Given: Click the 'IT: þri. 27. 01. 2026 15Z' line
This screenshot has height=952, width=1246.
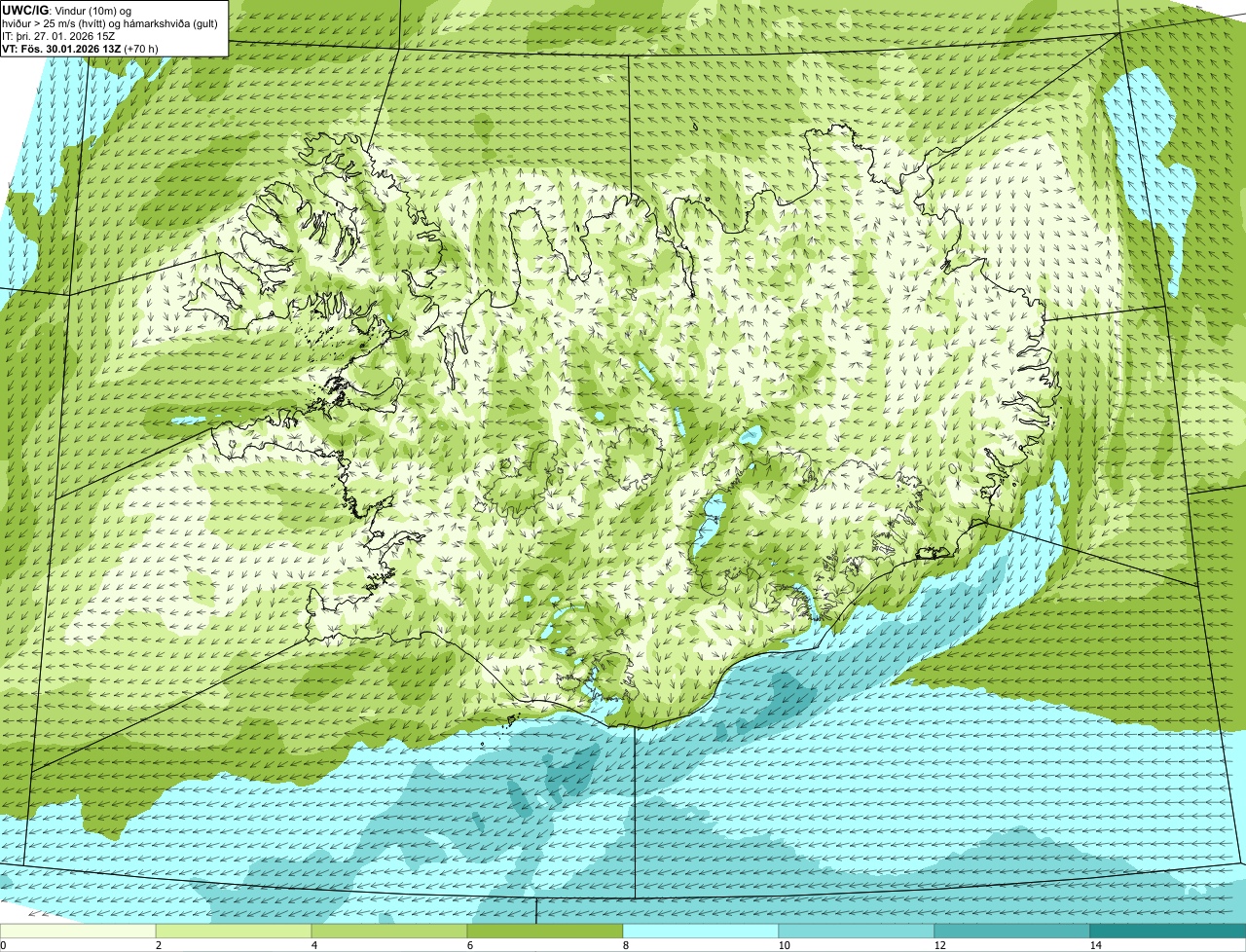Looking at the screenshot, I should click(x=59, y=35).
